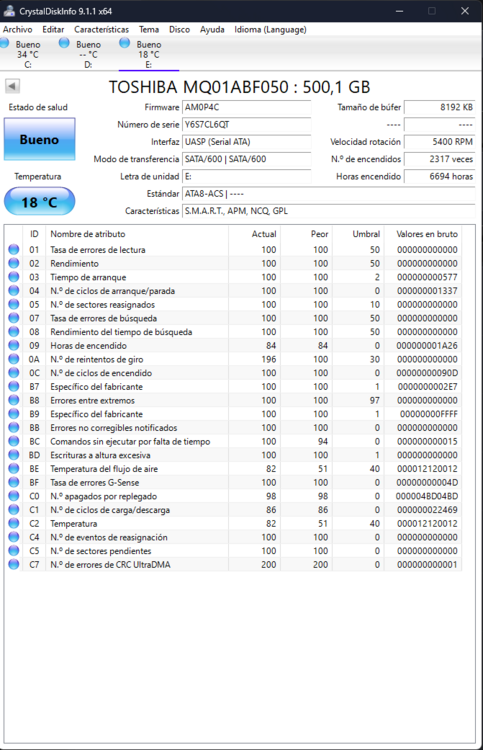Image resolution: width=483 pixels, height=750 pixels.
Task: Click the power-on hours field 6694 horas
Action: click(439, 176)
